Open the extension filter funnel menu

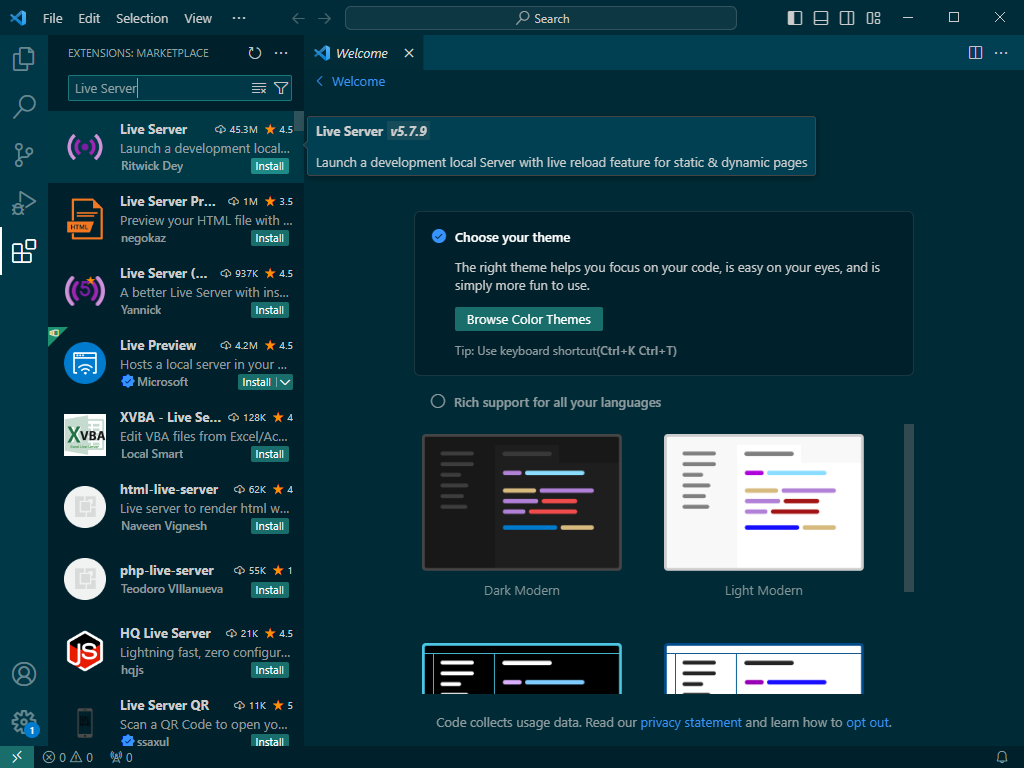click(x=281, y=88)
